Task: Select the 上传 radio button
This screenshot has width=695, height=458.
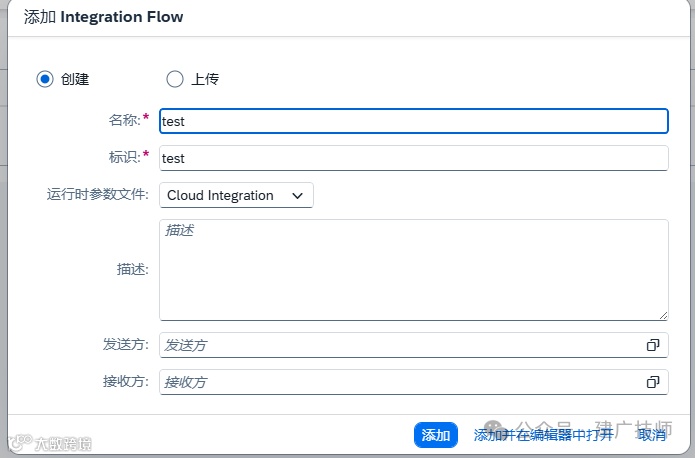Action: [175, 79]
